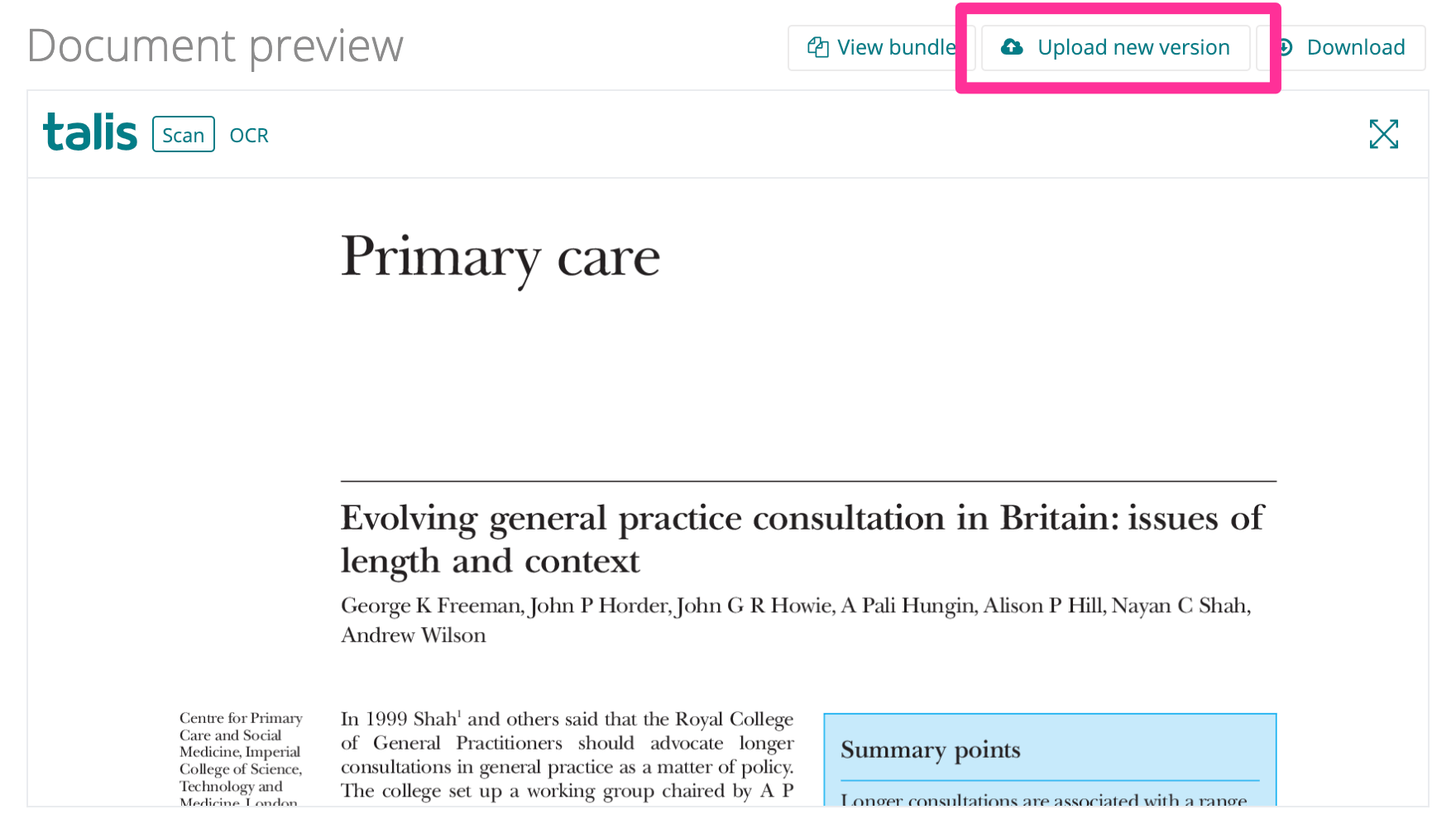
Task: Click the horizontal rule above the article title
Action: (x=807, y=481)
